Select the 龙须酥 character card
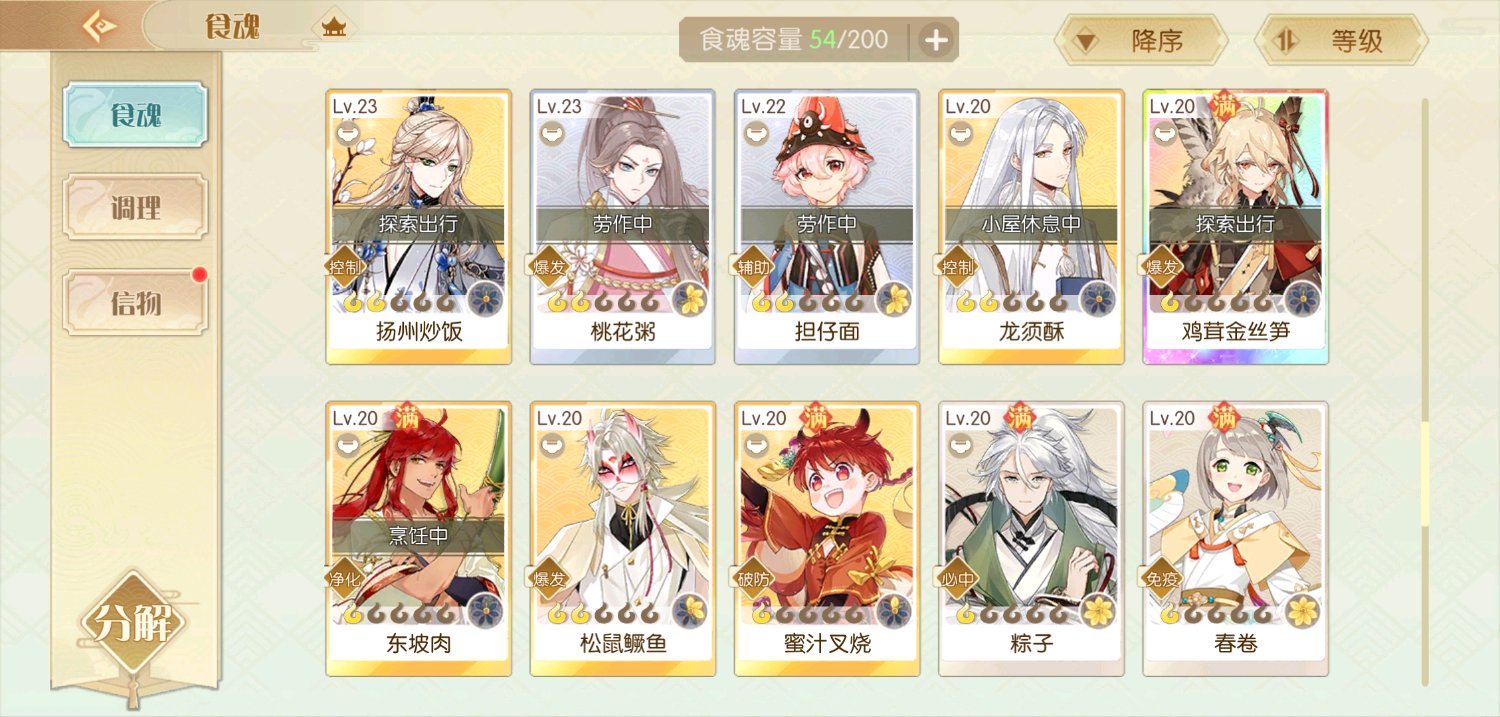This screenshot has width=1500, height=717. (x=1031, y=227)
